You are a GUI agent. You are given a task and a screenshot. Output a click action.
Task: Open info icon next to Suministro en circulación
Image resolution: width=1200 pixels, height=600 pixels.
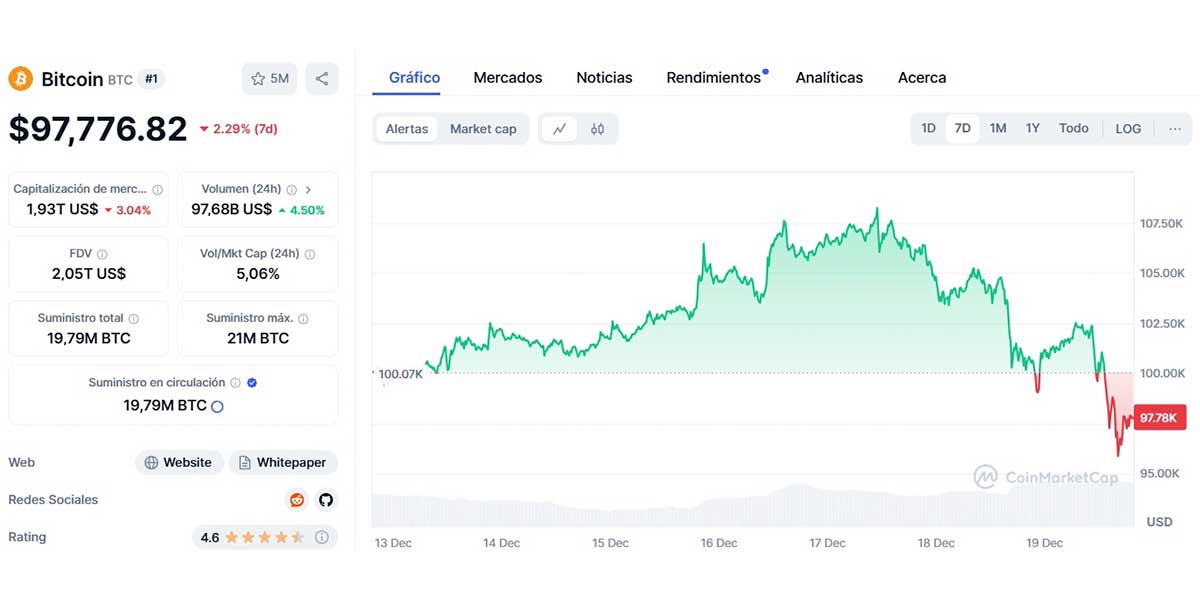point(235,383)
